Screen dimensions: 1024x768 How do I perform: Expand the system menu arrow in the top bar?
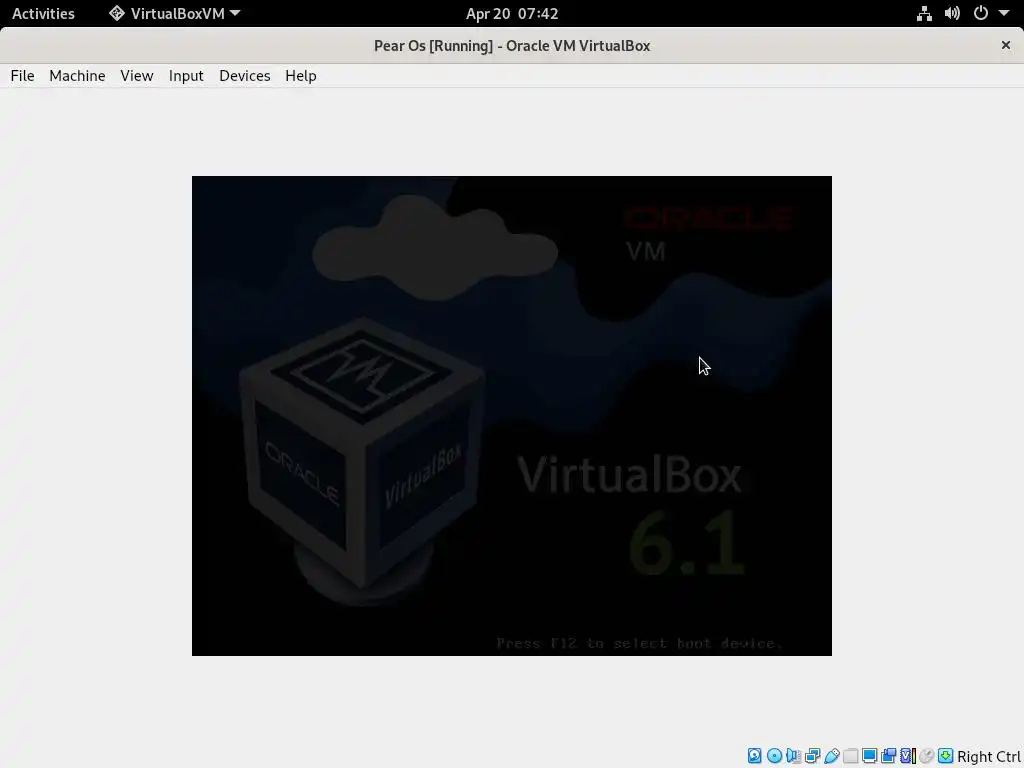(x=1004, y=13)
